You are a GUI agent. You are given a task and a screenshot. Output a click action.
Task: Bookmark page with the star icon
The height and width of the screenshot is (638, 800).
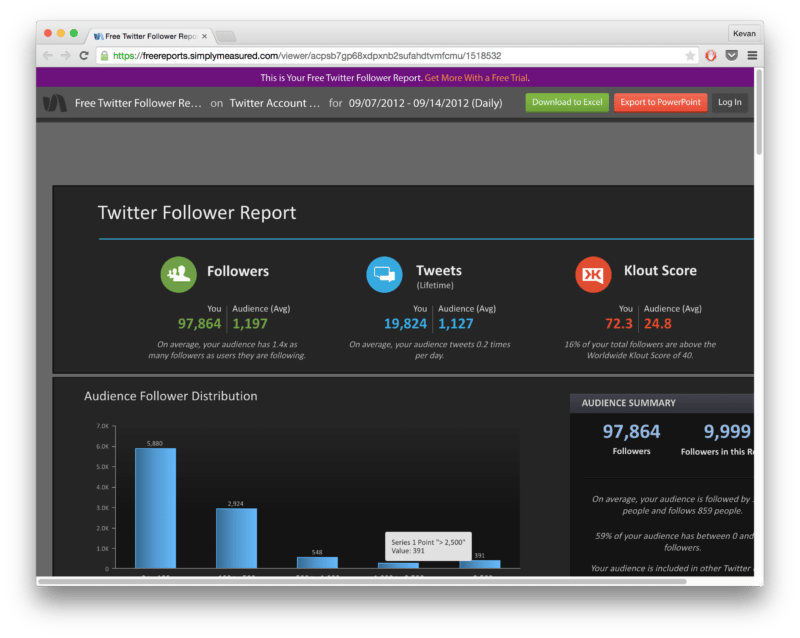pos(690,56)
